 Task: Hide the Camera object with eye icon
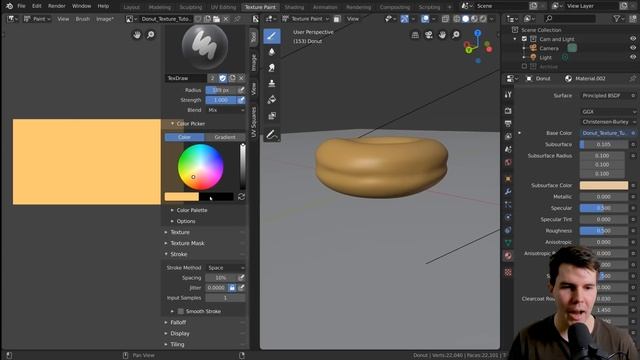pyautogui.click(x=633, y=48)
